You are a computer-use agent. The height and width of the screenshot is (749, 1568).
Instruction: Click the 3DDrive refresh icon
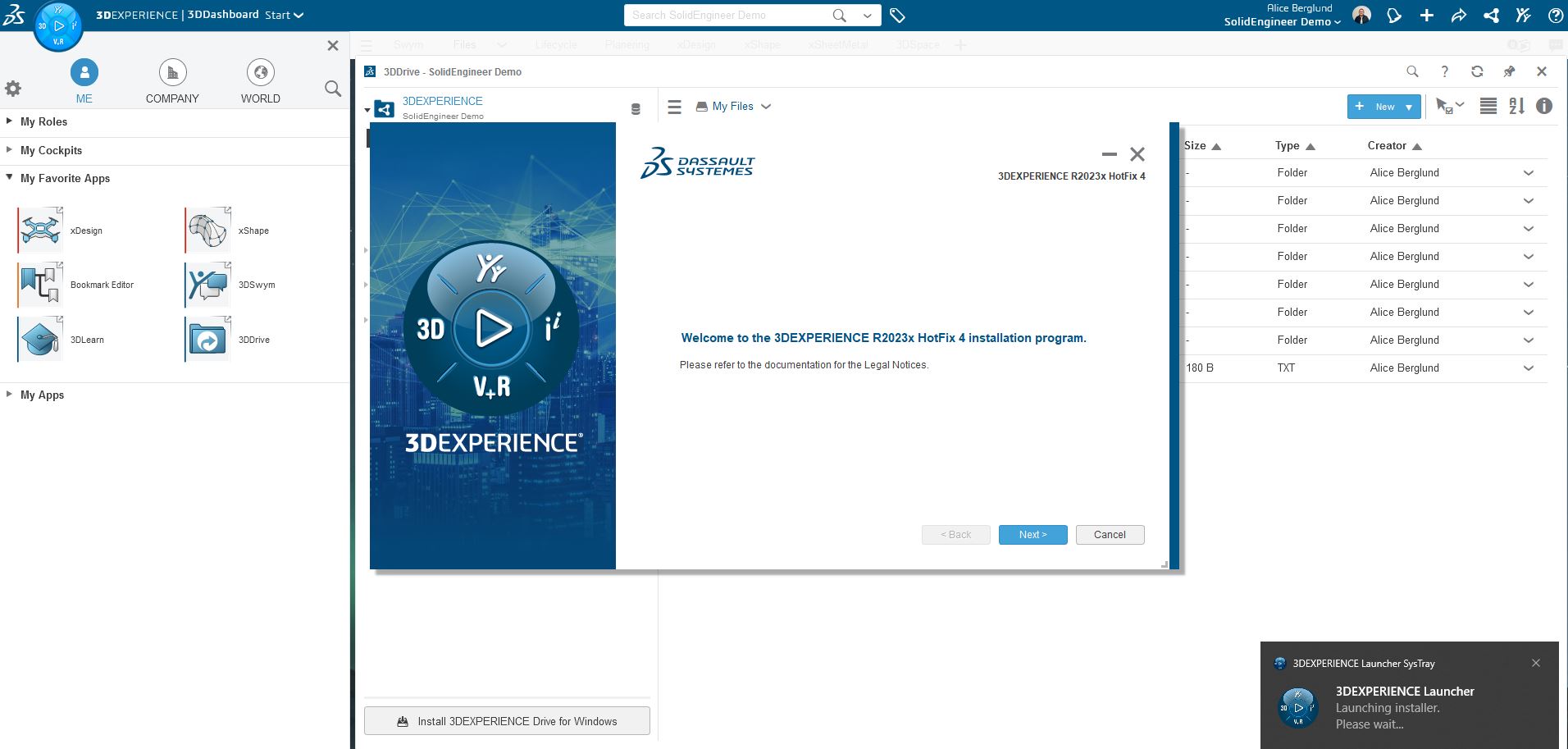[1477, 71]
